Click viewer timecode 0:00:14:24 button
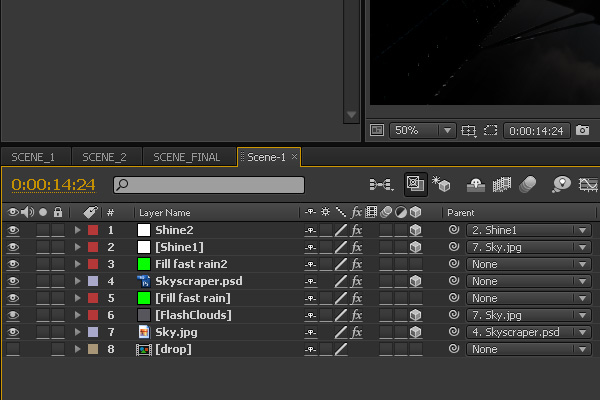 536,131
